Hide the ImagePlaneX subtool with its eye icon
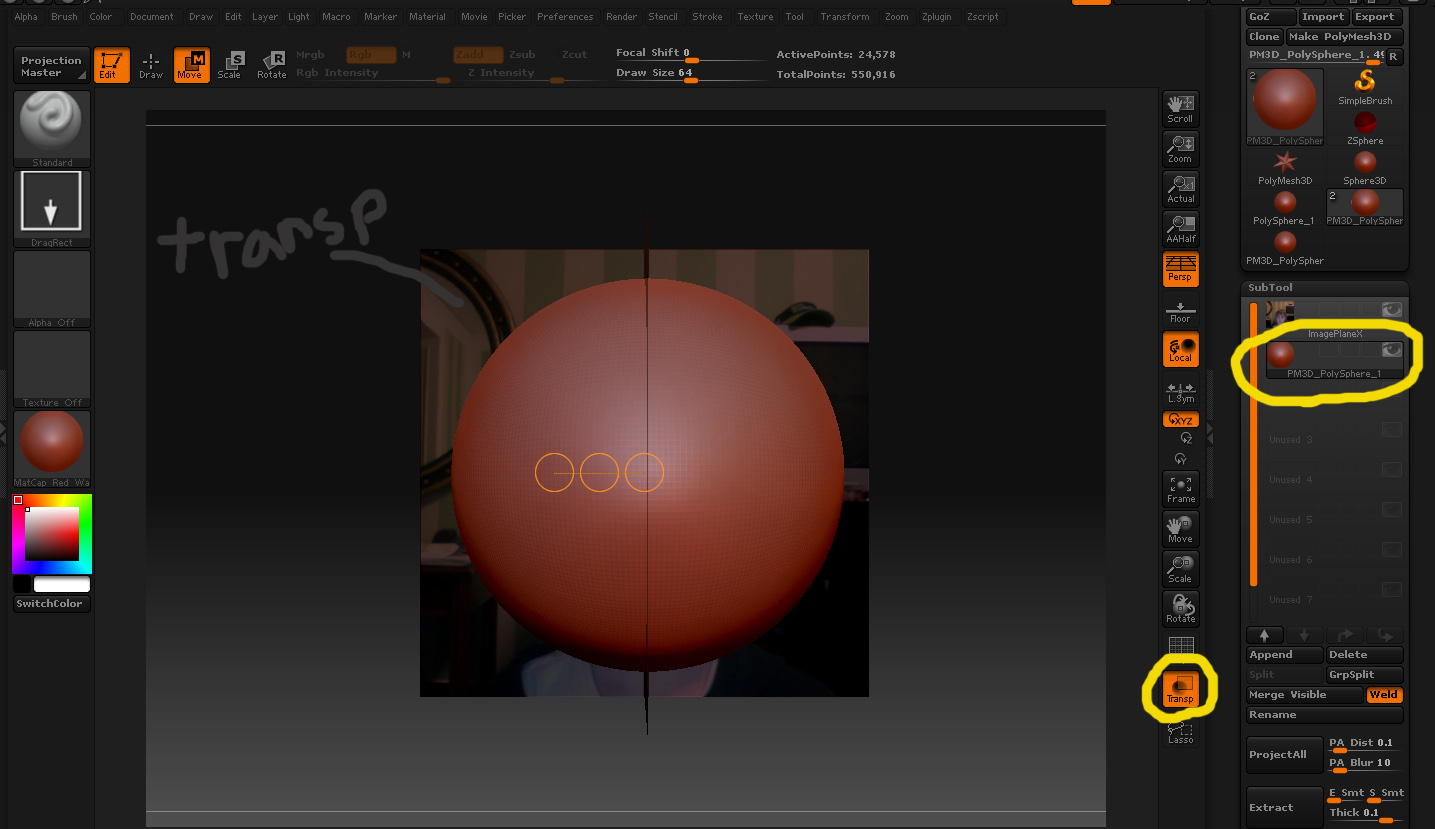This screenshot has width=1435, height=829. (x=1392, y=310)
